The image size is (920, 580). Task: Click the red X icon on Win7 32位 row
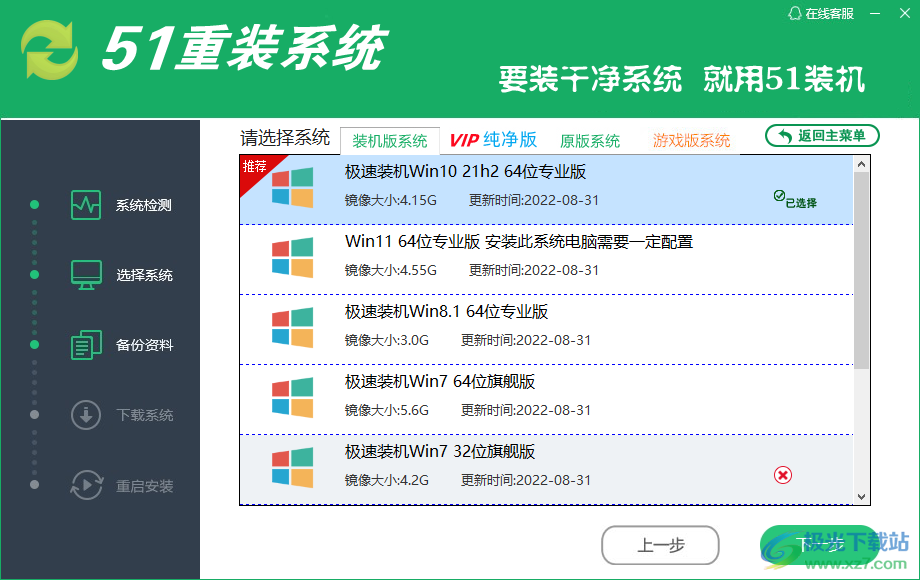click(x=783, y=475)
